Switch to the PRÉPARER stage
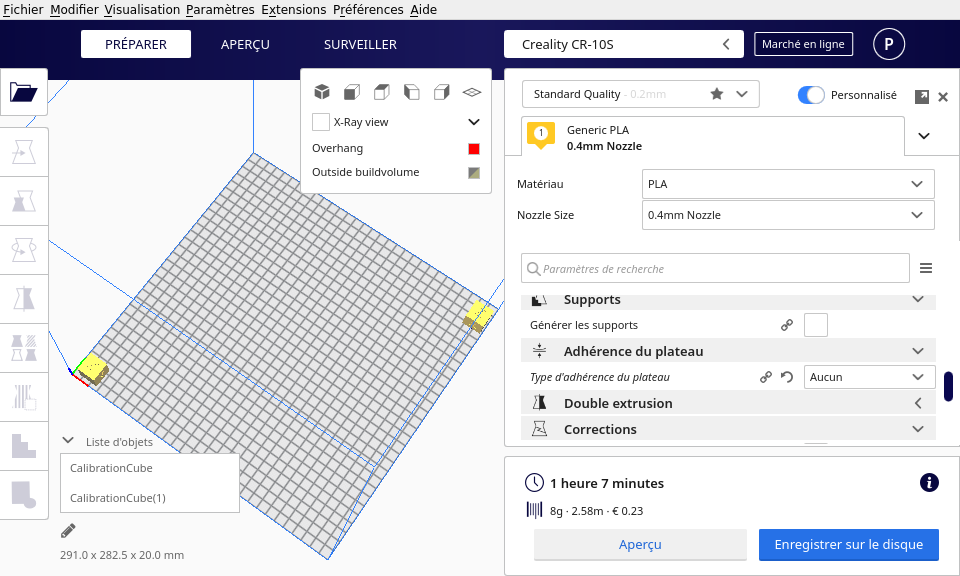The height and width of the screenshot is (576, 960). 136,44
